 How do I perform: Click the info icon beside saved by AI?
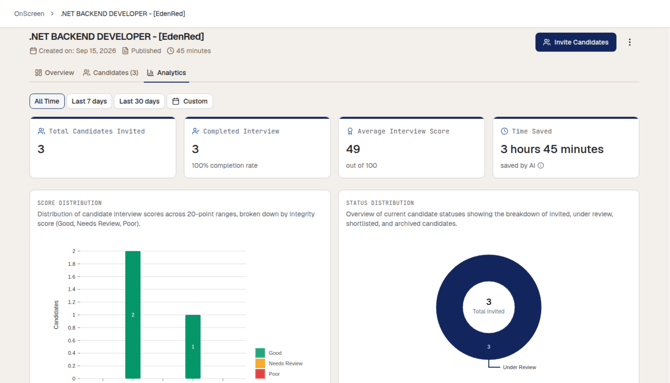(x=541, y=166)
